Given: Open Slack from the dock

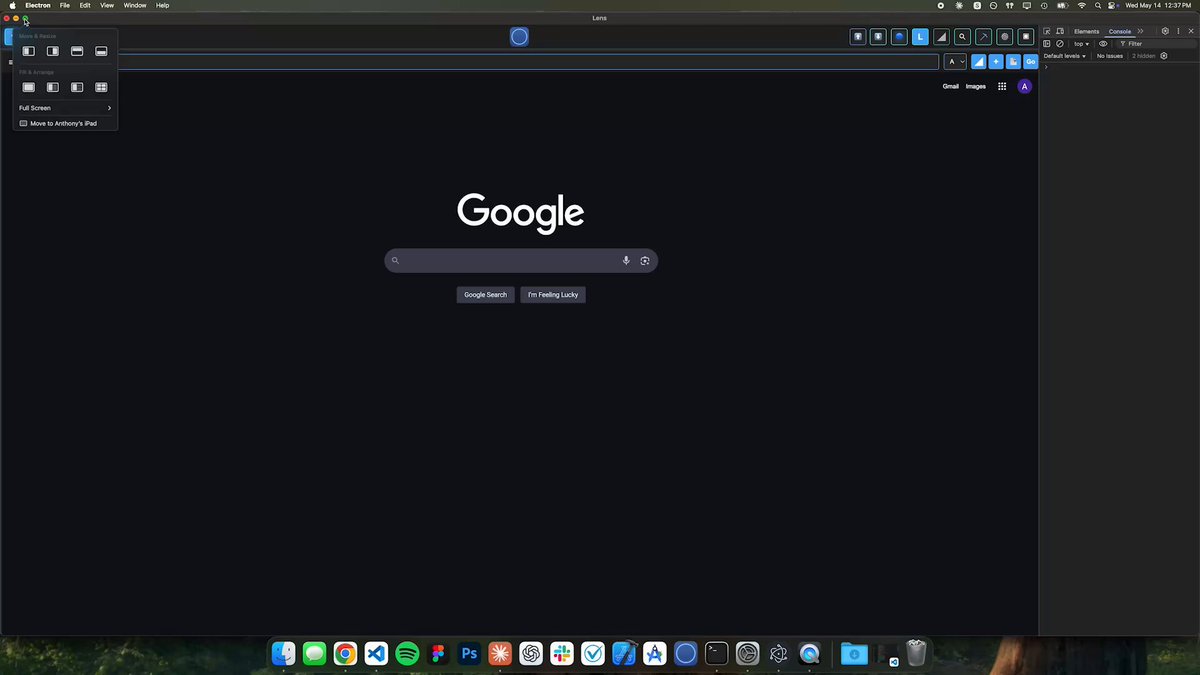Looking at the screenshot, I should point(561,654).
